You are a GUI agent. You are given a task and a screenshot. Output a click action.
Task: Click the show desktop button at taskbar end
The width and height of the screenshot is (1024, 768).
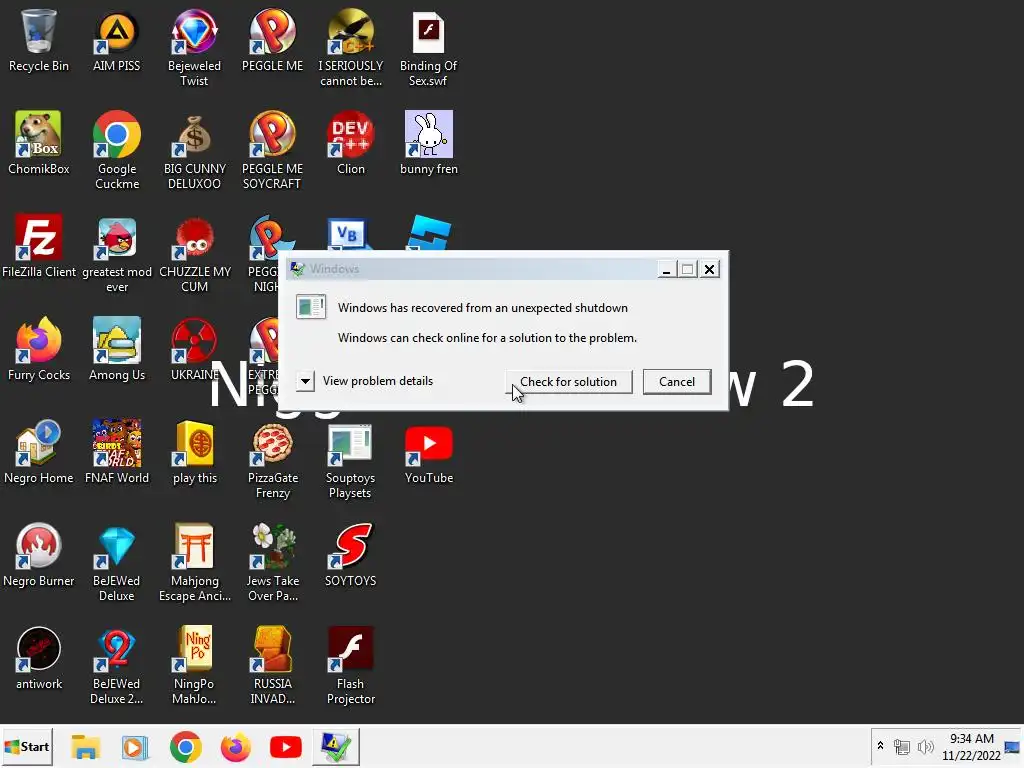(1013, 746)
